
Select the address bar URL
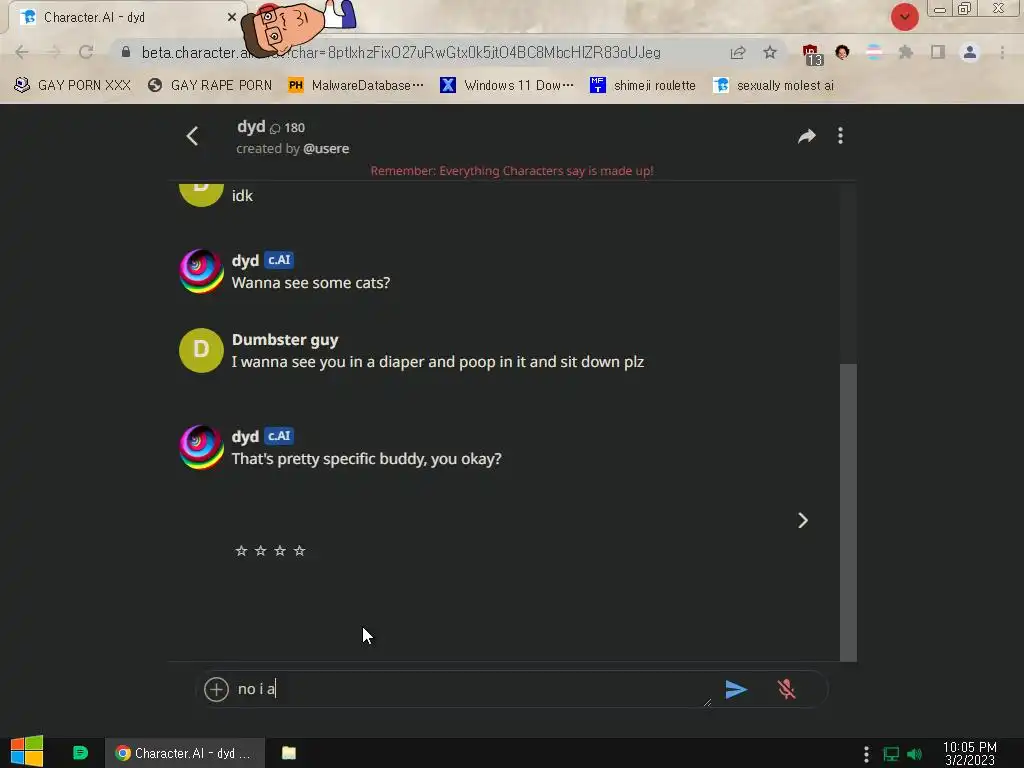401,52
